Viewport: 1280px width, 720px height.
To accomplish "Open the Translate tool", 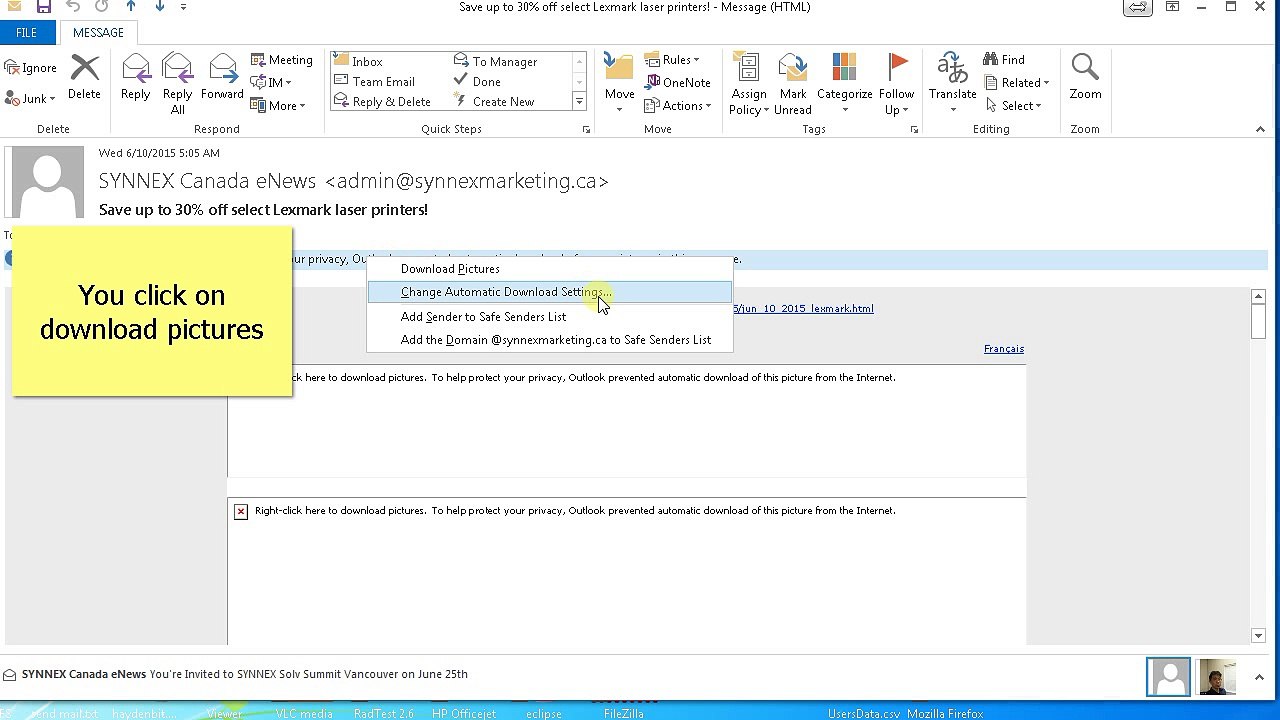I will tap(952, 84).
